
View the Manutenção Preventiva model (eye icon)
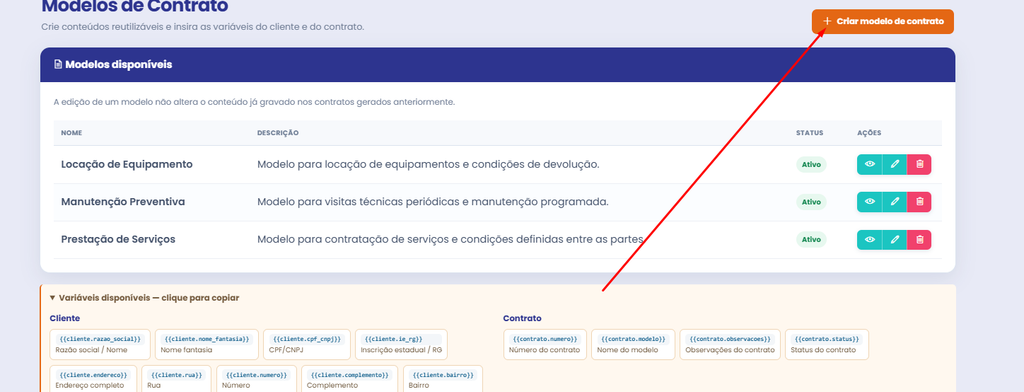869,202
